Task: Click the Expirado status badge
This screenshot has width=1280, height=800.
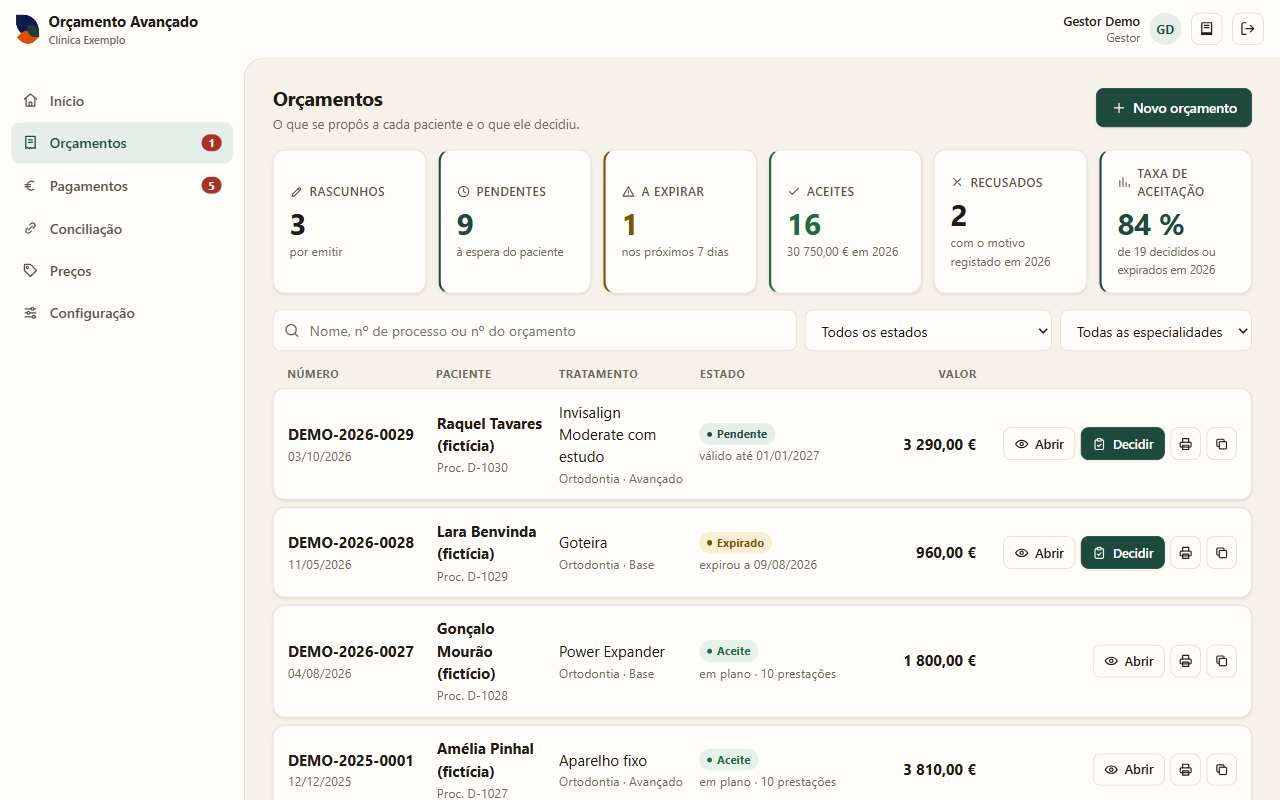Action: click(735, 543)
